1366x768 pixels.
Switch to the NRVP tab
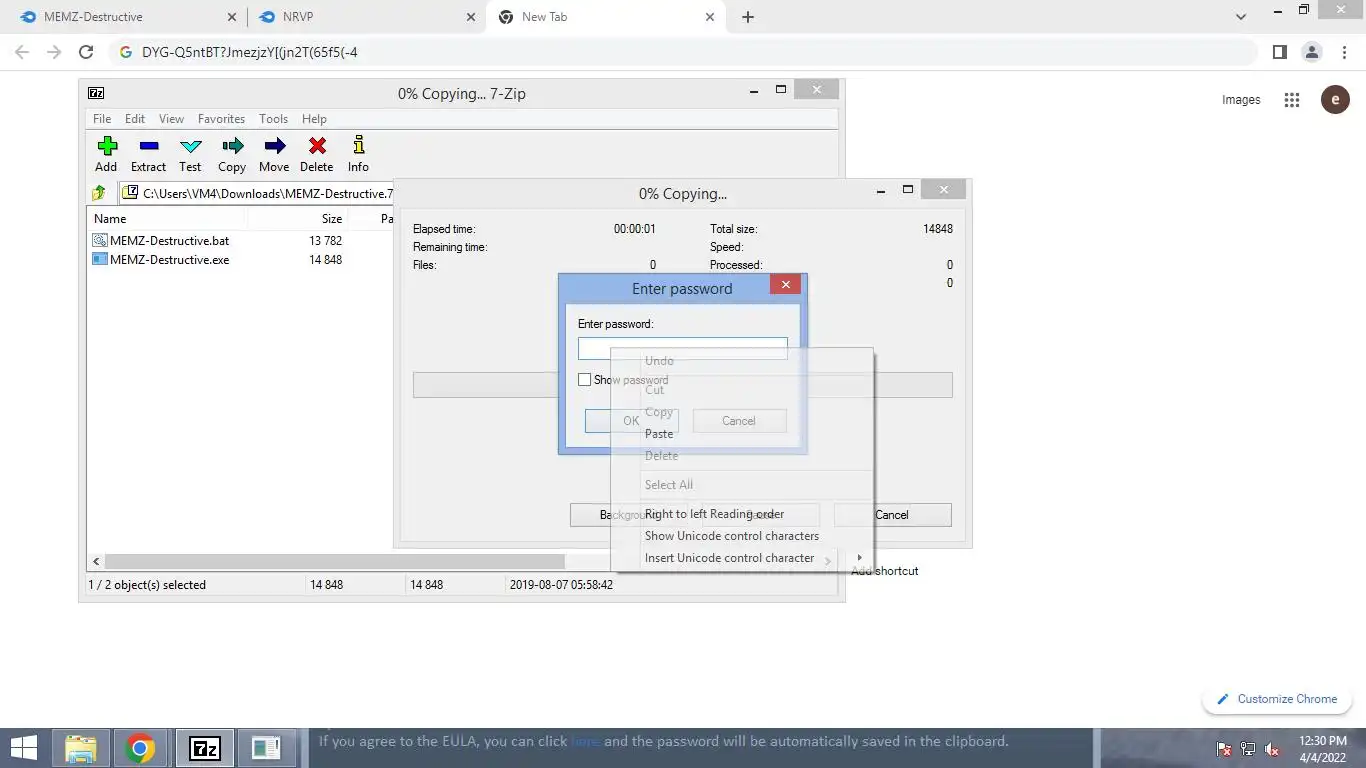[366, 17]
